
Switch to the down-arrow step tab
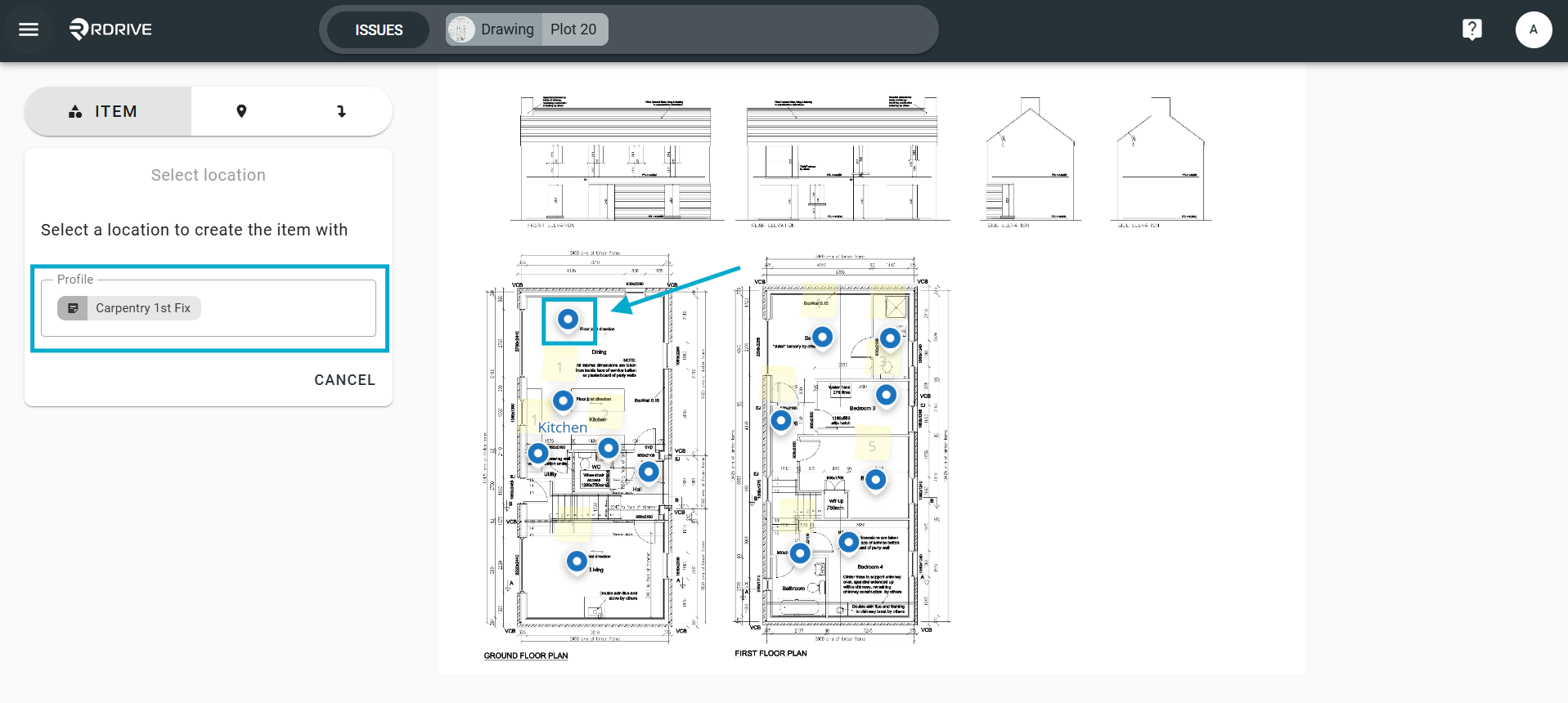point(342,111)
